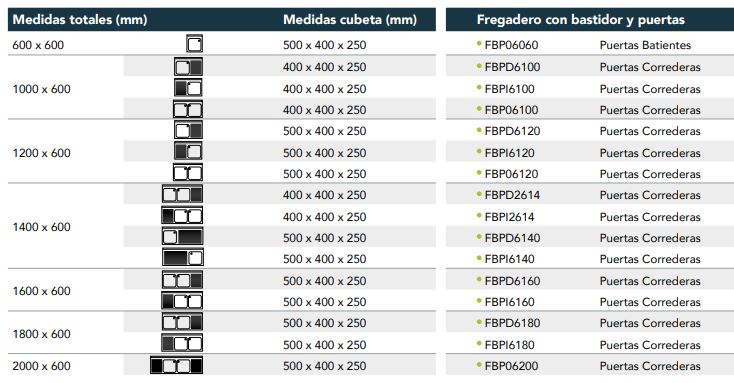Click the sink diagram next to FBPD6120
734x383 pixels.
pos(188,130)
